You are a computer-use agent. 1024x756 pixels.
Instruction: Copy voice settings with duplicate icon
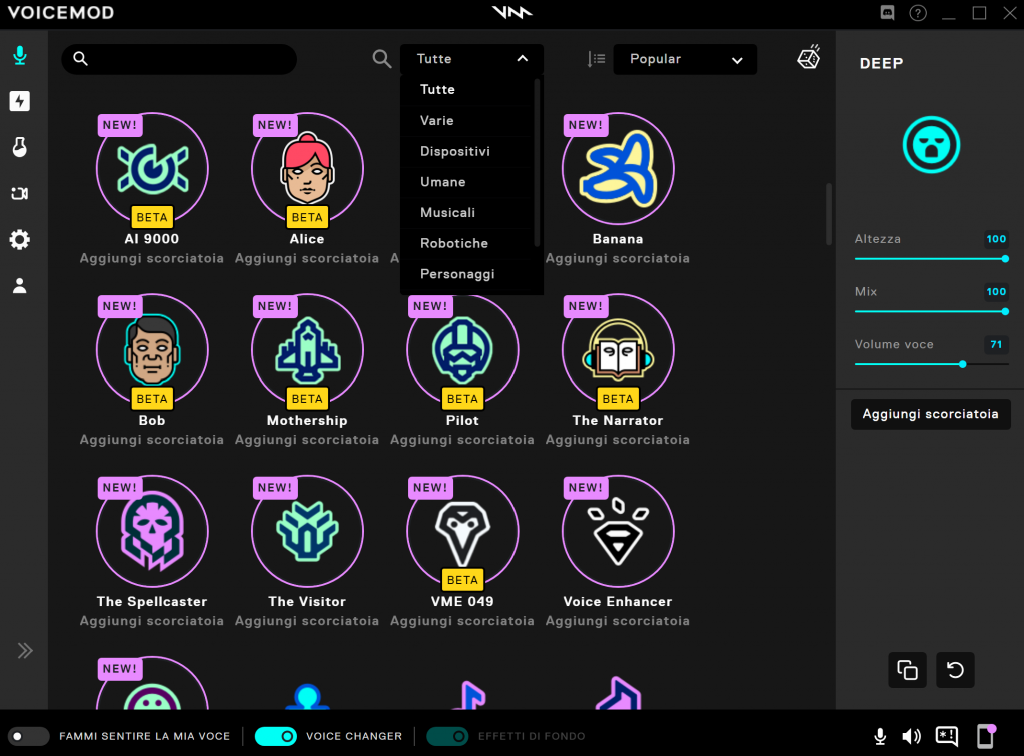click(907, 670)
